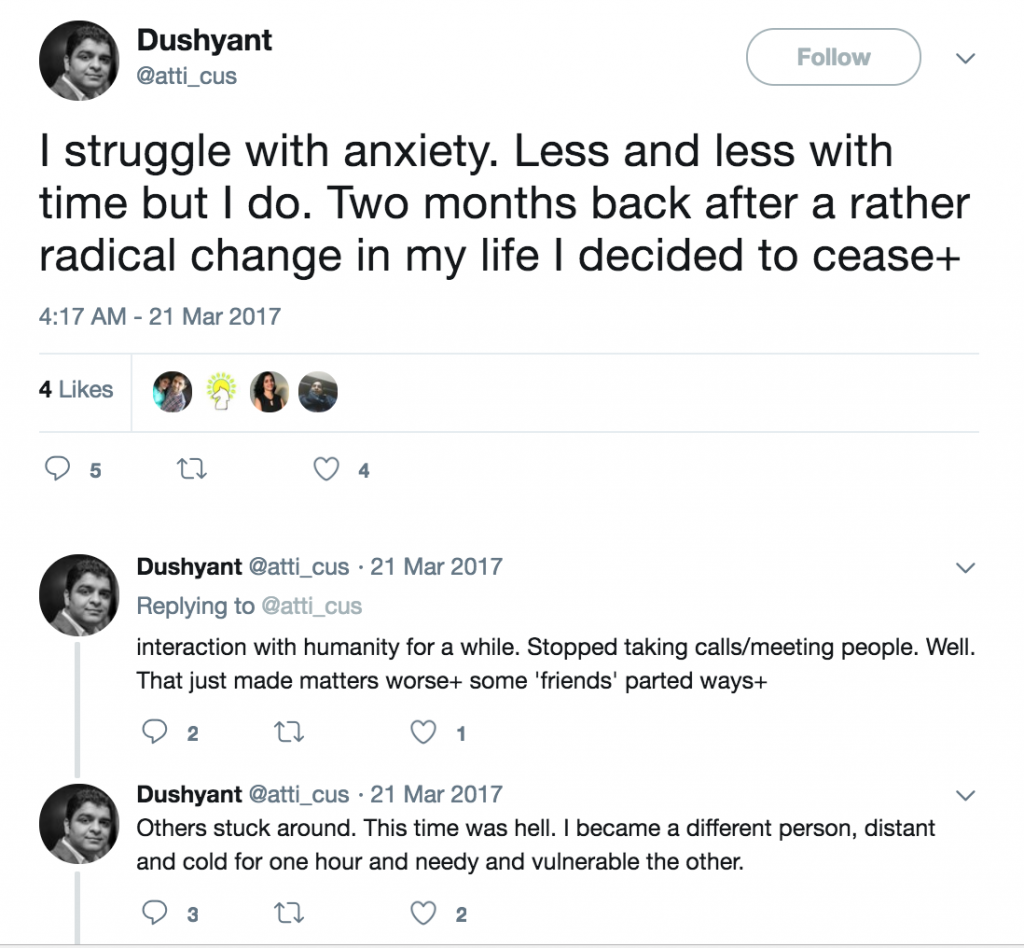Click the @atti_cus handle under header name
This screenshot has width=1024, height=948.
[187, 76]
